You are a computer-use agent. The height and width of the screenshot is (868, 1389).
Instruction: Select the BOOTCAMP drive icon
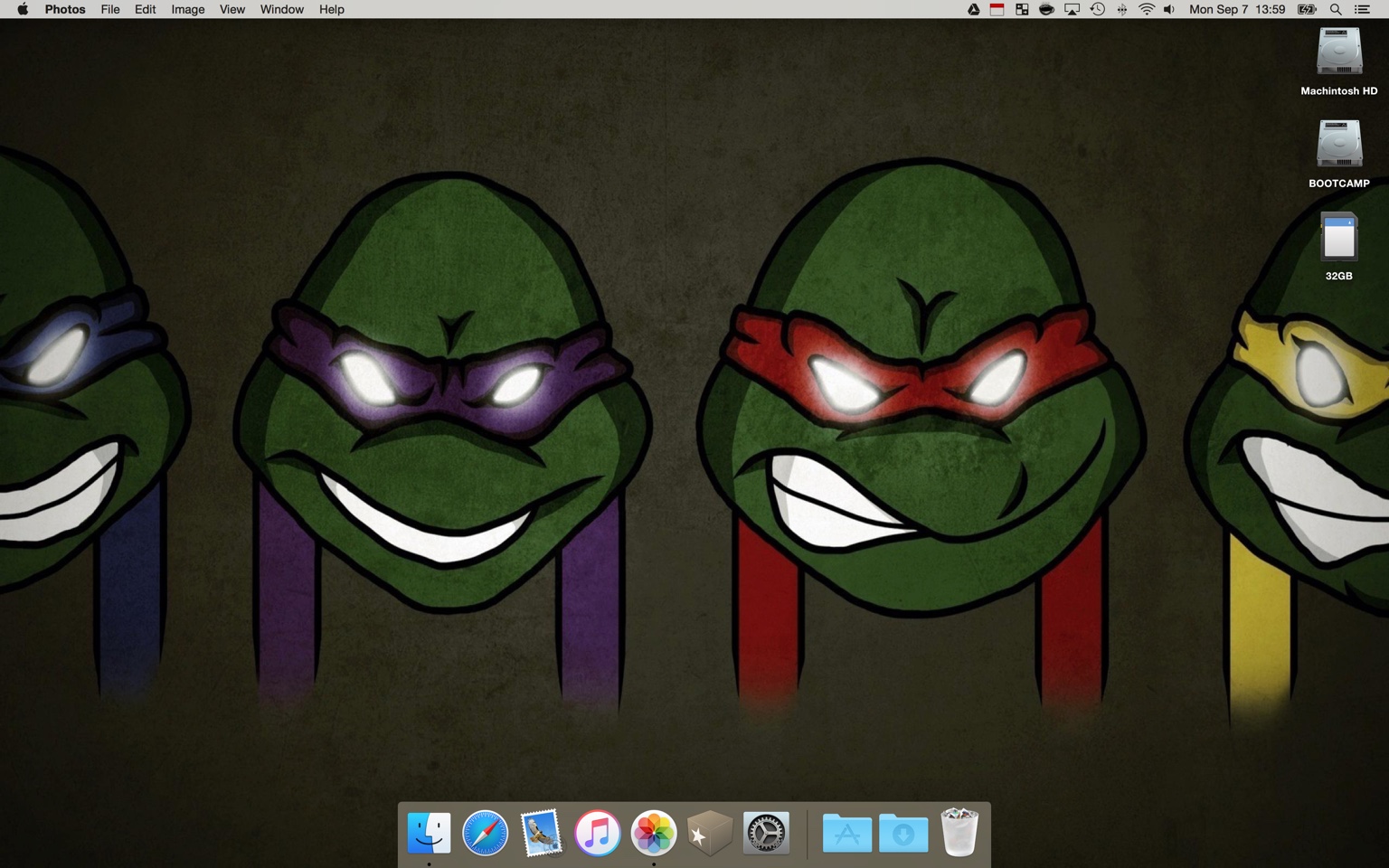coord(1339,145)
